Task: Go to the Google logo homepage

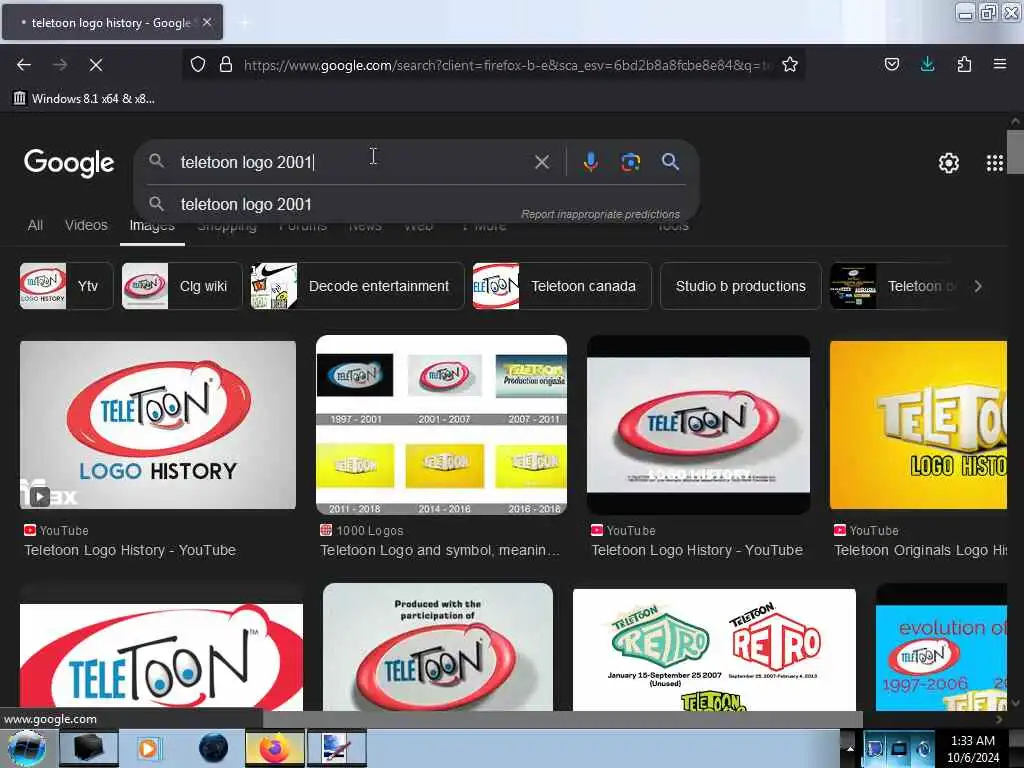Action: coord(69,163)
